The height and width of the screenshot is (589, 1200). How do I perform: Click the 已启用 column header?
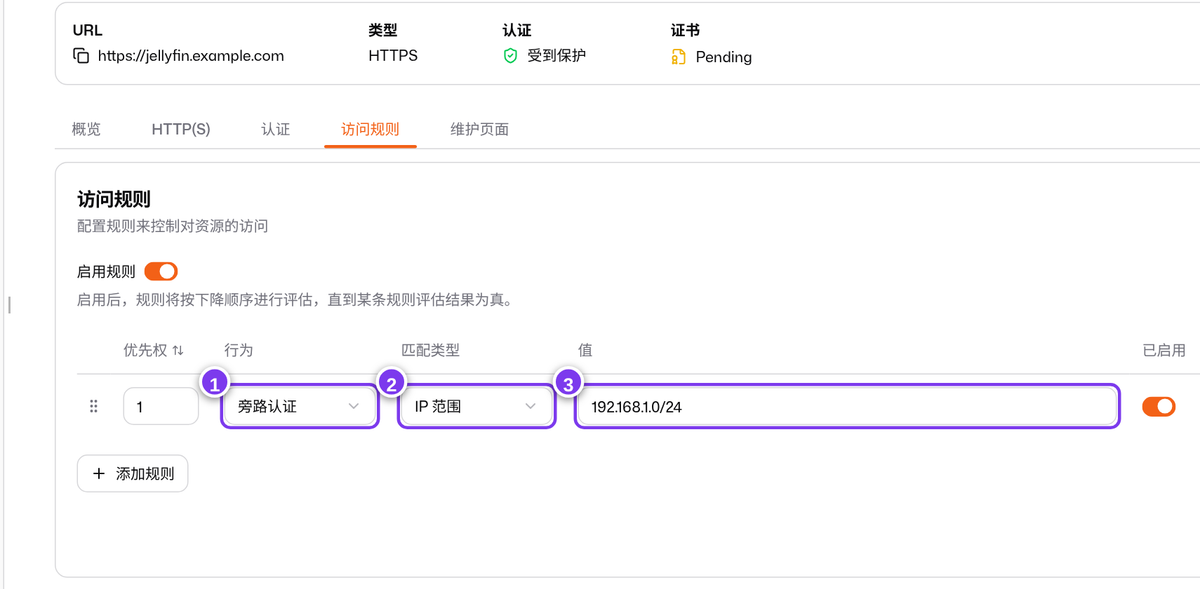(1164, 350)
